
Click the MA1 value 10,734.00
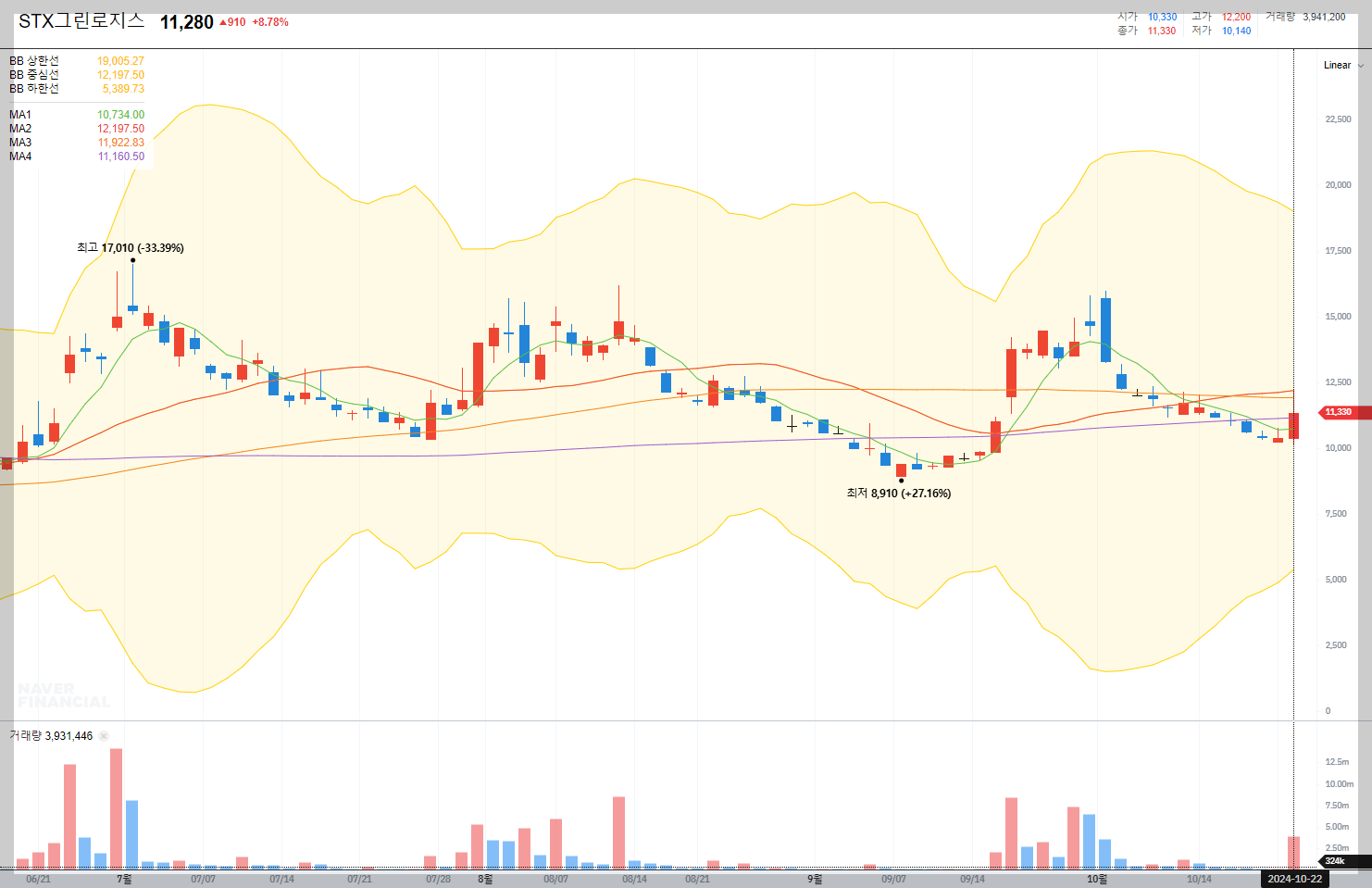pyautogui.click(x=120, y=115)
